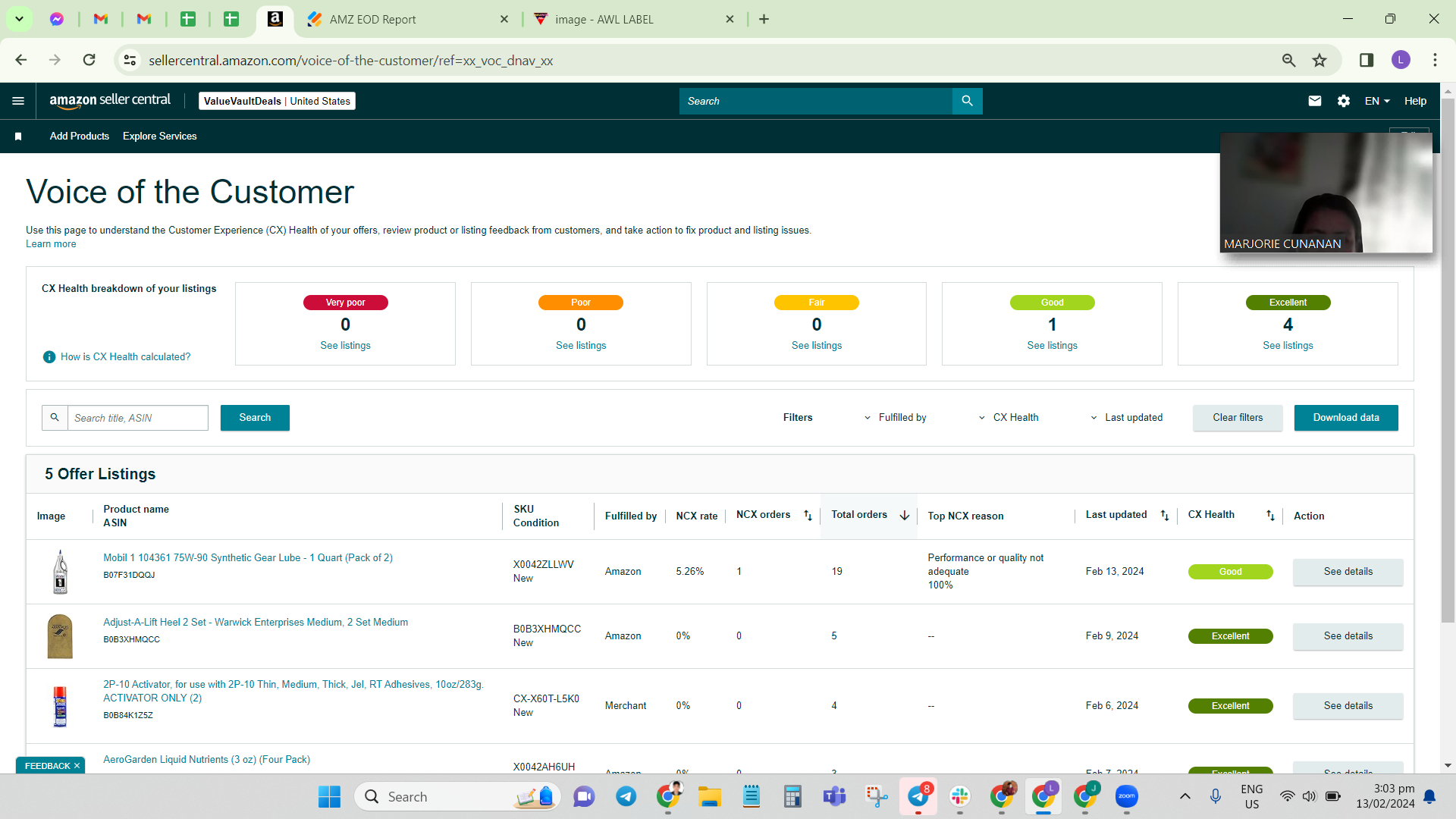This screenshot has height=819, width=1456.
Task: Open a new browser tab
Action: click(x=764, y=19)
